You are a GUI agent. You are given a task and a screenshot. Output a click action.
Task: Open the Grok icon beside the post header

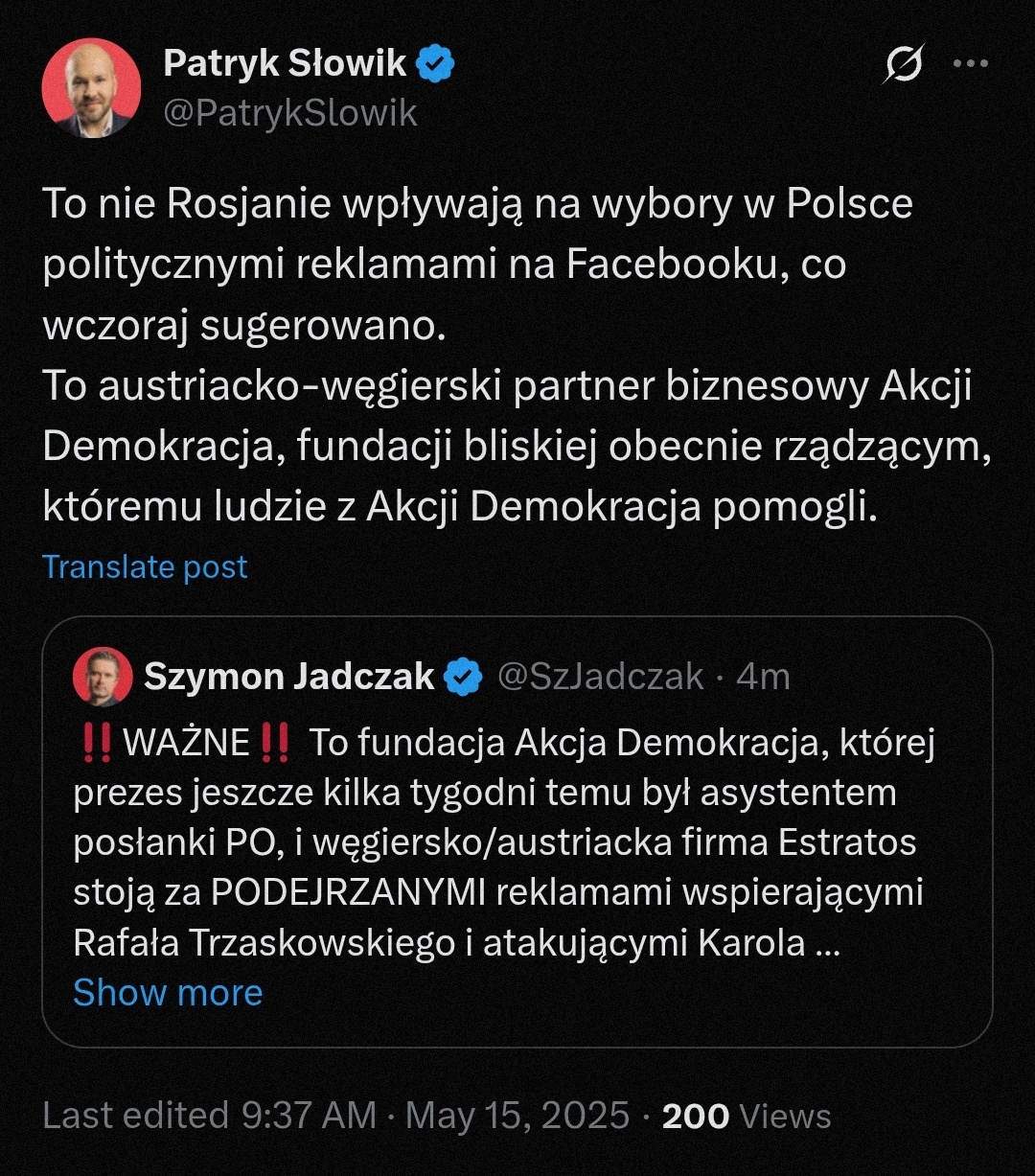pyautogui.click(x=904, y=64)
